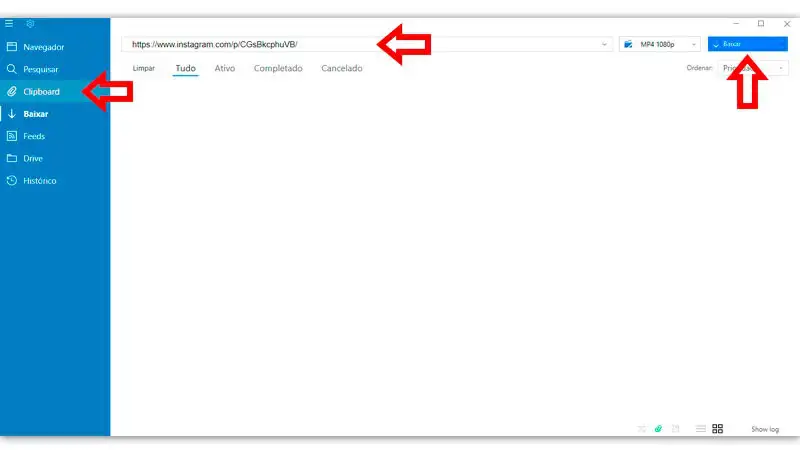Click the MP4 format video icon
The width and height of the screenshot is (800, 450).
(x=628, y=44)
